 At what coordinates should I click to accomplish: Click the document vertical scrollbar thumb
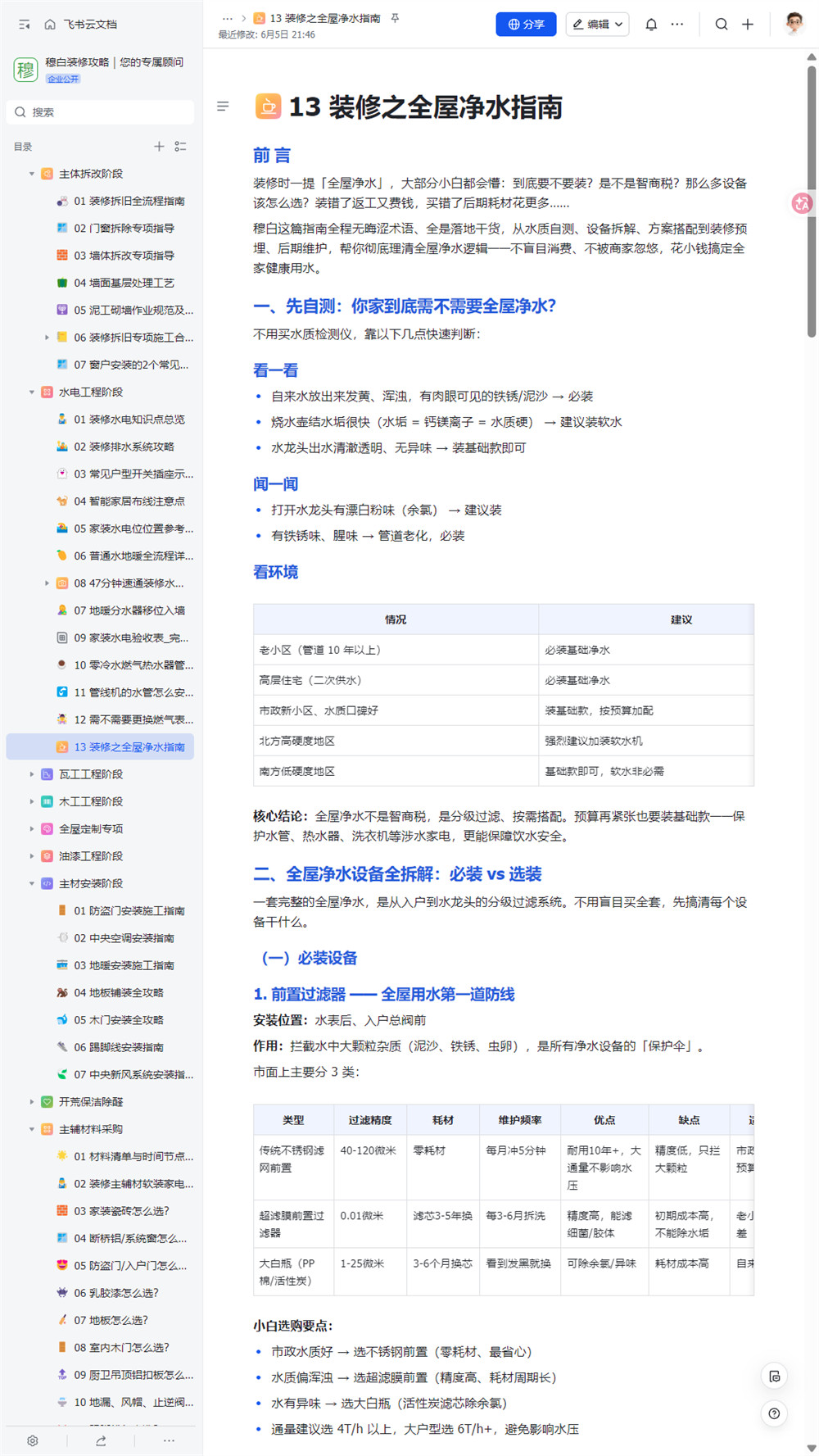pos(812,201)
